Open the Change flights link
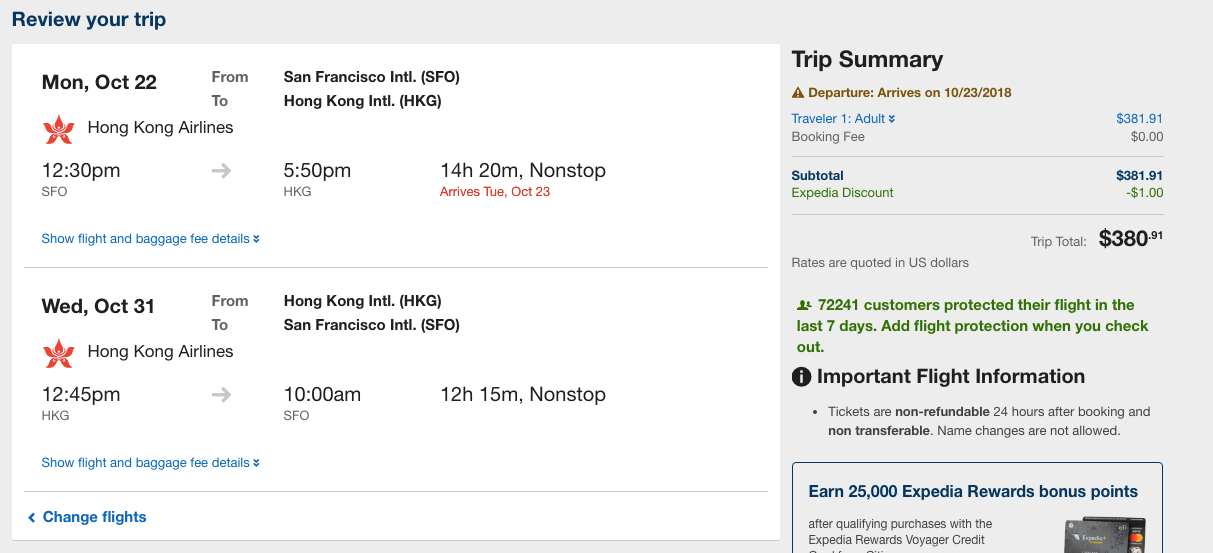 (94, 517)
